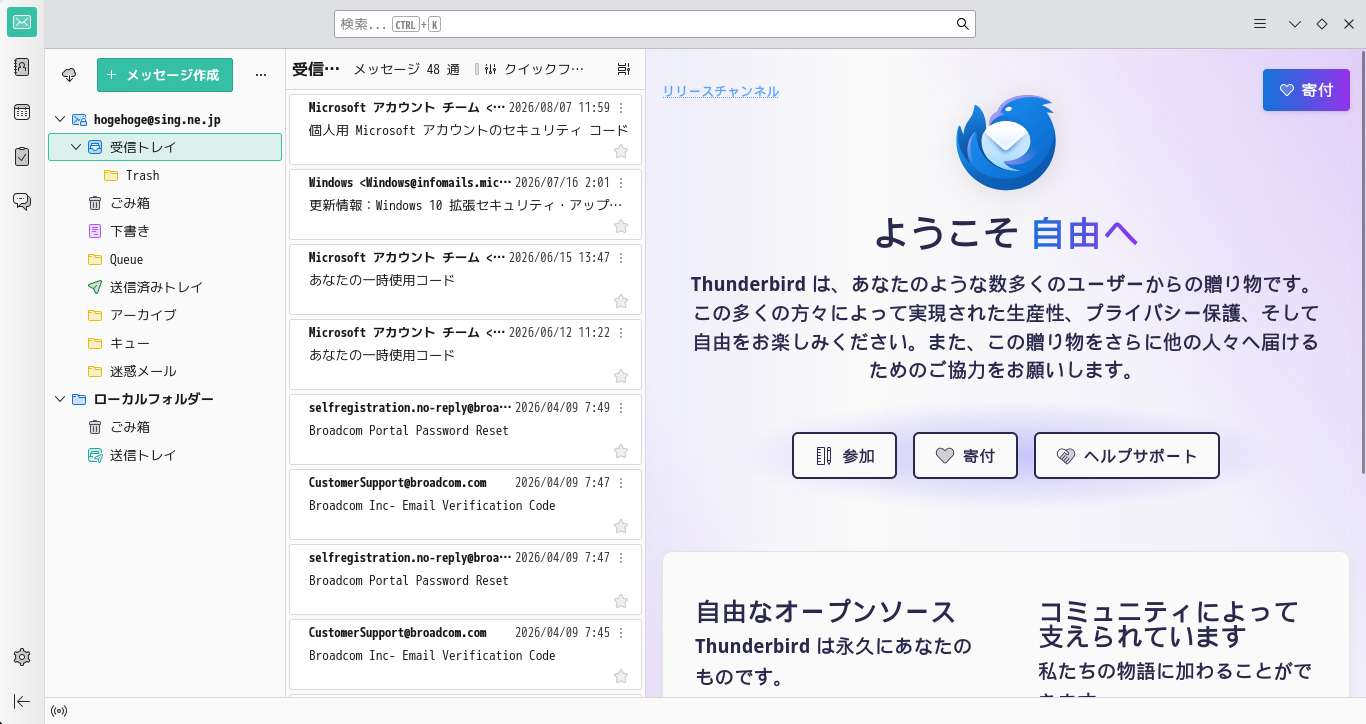This screenshot has width=1366, height=724.
Task: Open the Microsoft セキュリティ コード message
Action: coord(465,132)
